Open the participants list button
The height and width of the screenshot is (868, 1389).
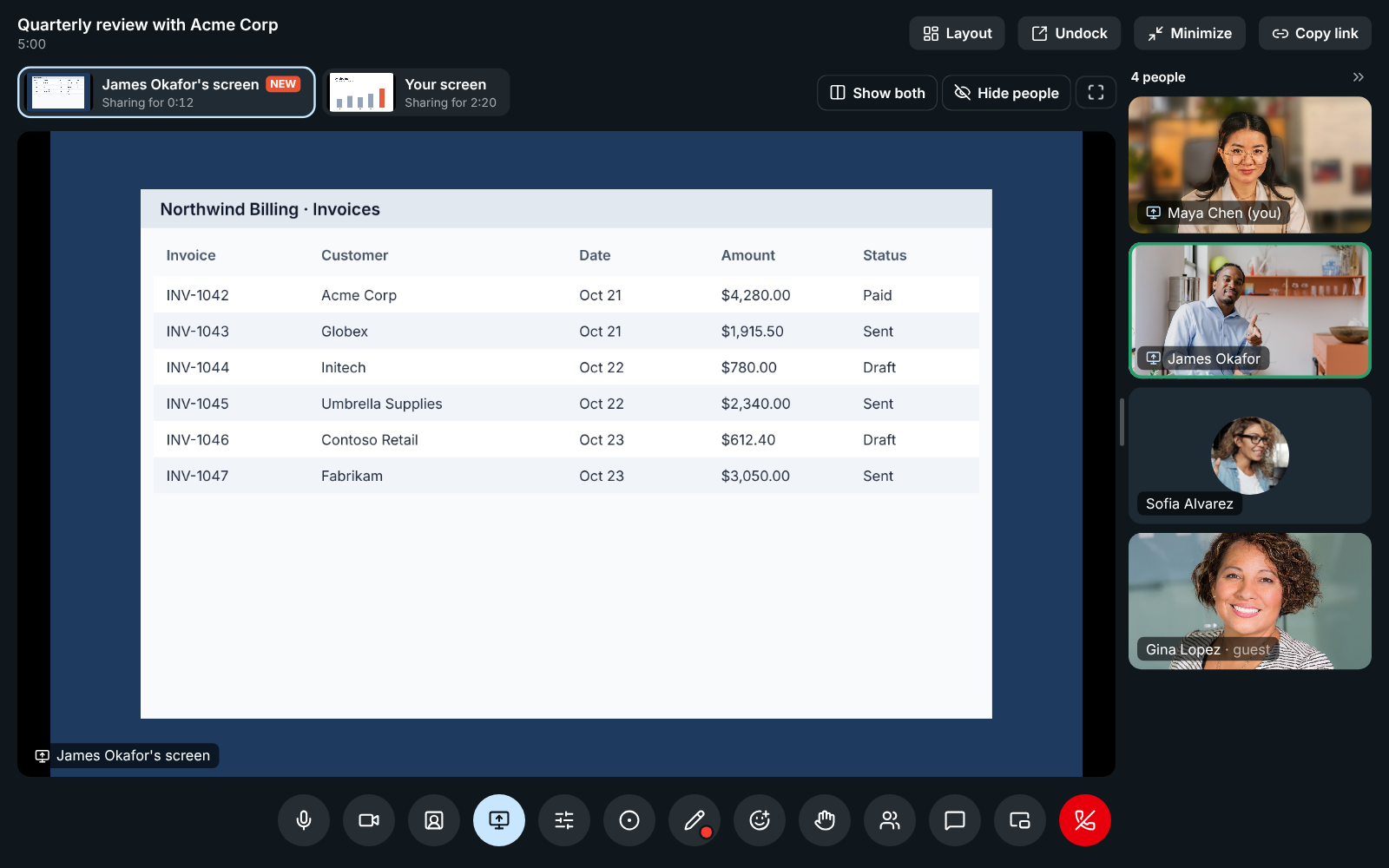coord(890,820)
